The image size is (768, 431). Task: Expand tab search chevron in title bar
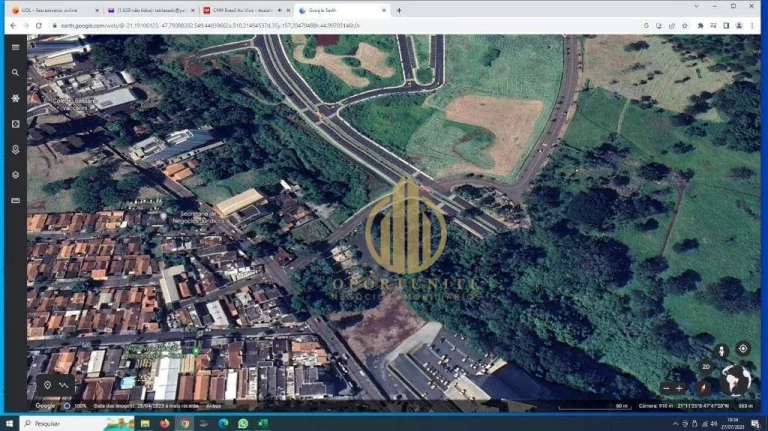696,6
